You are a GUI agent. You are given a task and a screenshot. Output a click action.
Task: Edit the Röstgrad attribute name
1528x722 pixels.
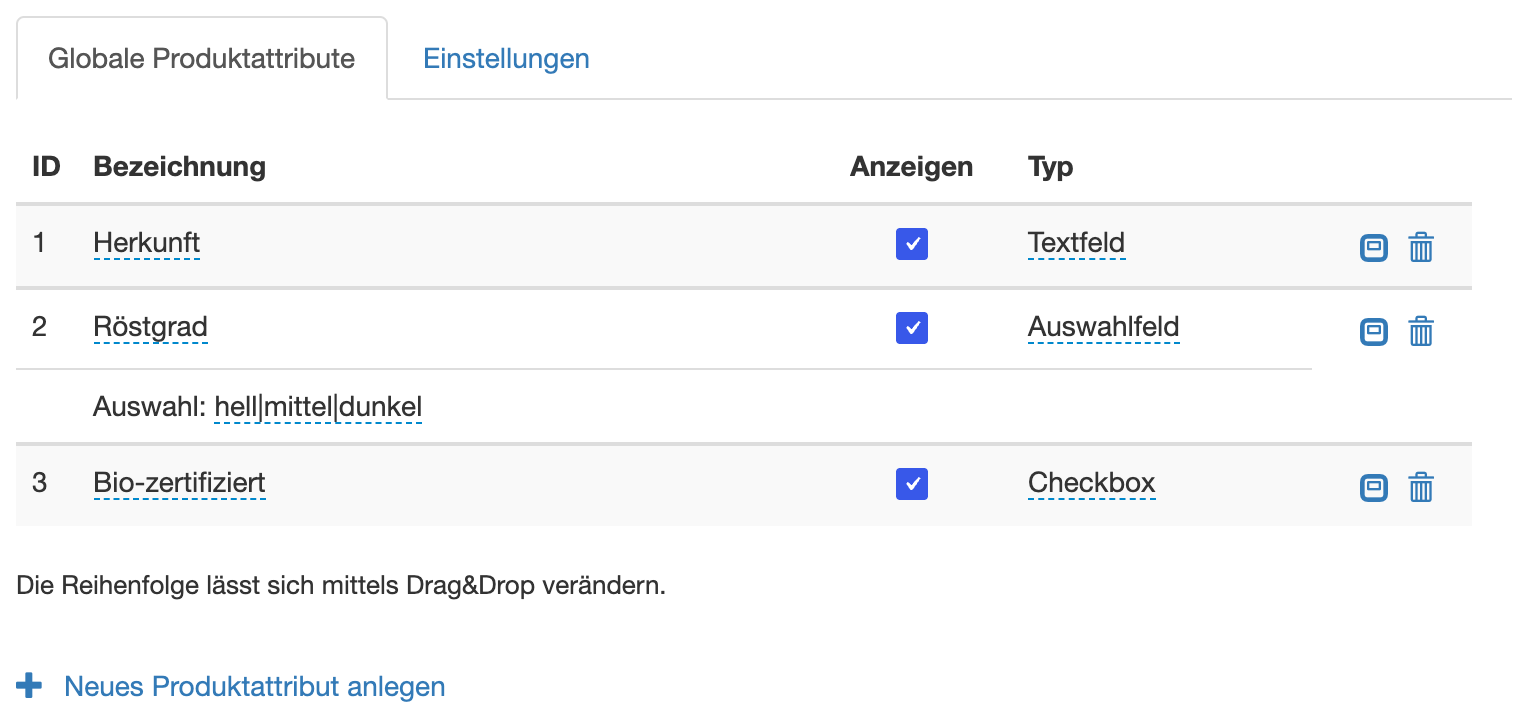pyautogui.click(x=151, y=327)
